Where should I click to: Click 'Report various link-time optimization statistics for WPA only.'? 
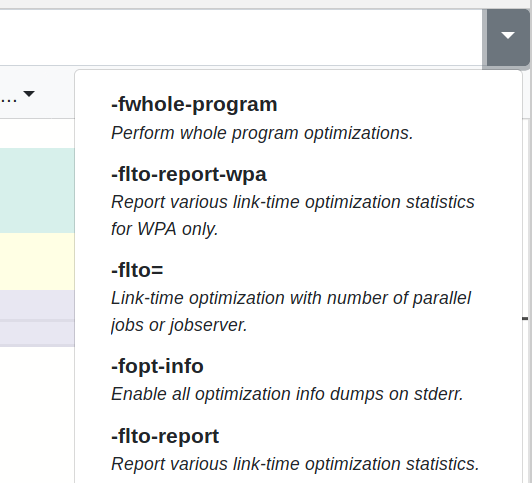coord(293,215)
